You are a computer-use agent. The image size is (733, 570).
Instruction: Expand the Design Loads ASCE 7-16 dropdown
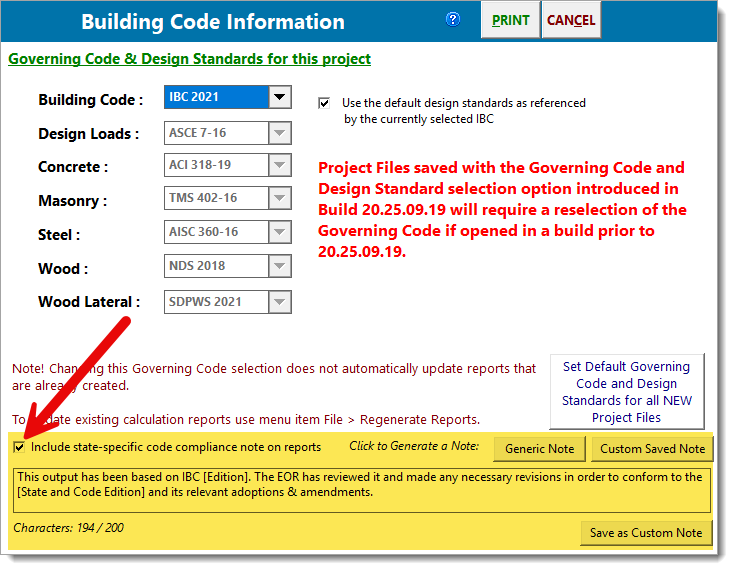point(280,133)
